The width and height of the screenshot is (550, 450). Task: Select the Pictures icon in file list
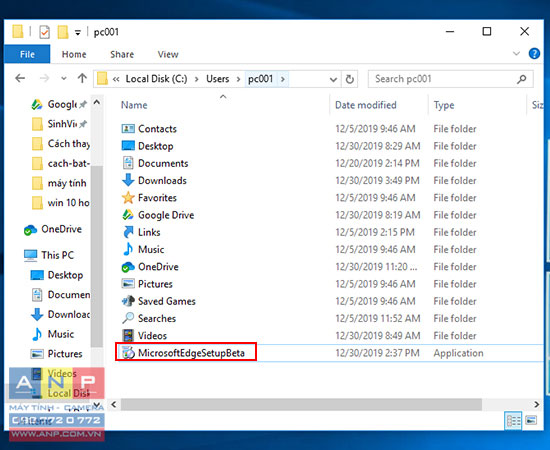coord(128,283)
